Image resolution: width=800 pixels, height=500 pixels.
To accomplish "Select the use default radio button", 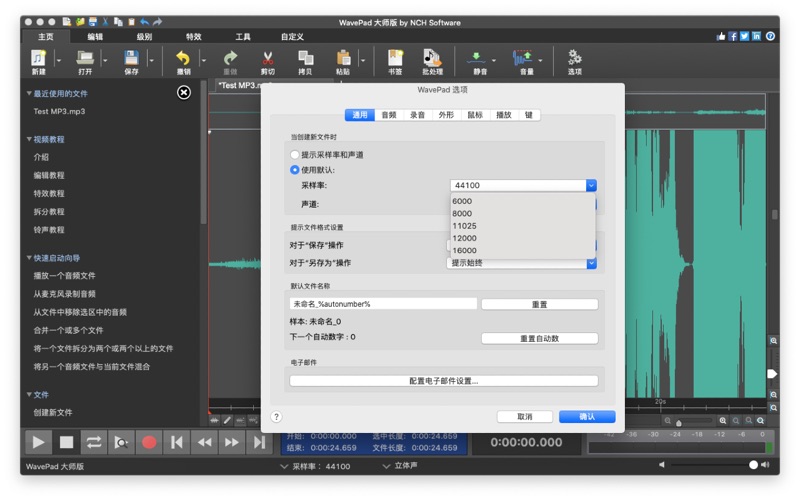I will pos(295,170).
